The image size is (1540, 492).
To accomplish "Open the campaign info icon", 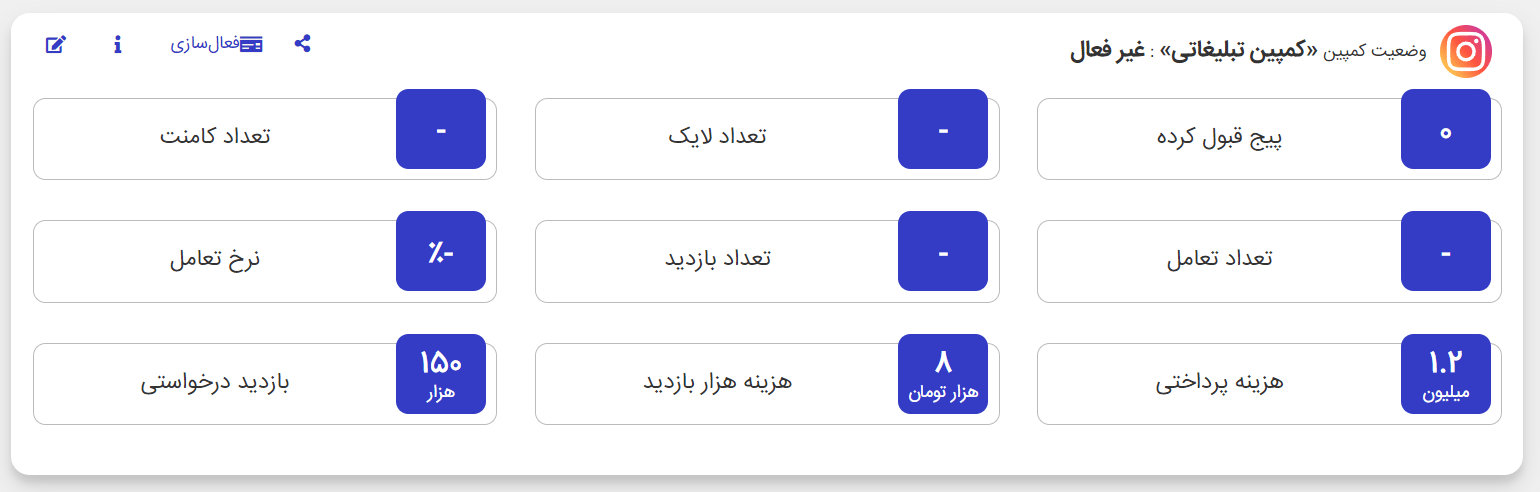I will (118, 44).
